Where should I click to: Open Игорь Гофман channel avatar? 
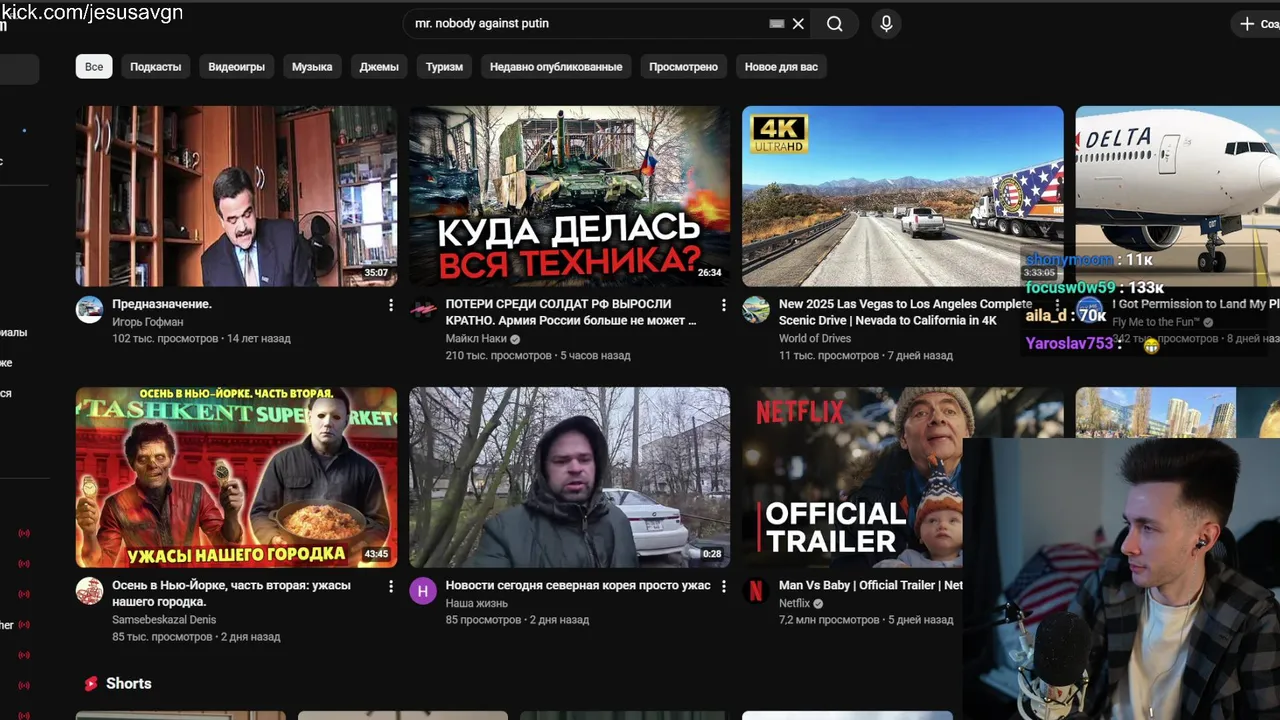click(90, 309)
